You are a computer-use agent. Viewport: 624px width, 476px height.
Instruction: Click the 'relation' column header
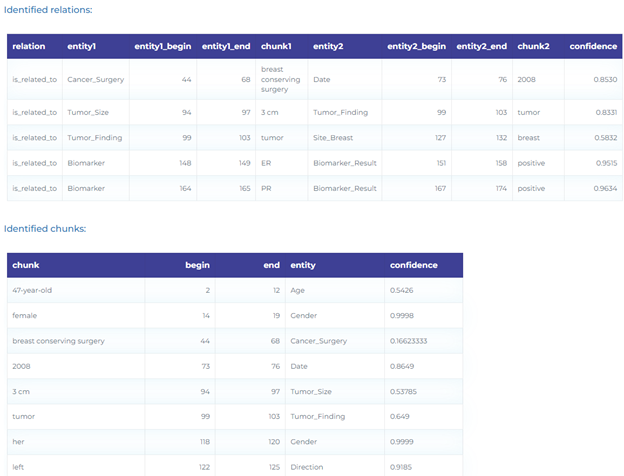click(x=29, y=46)
